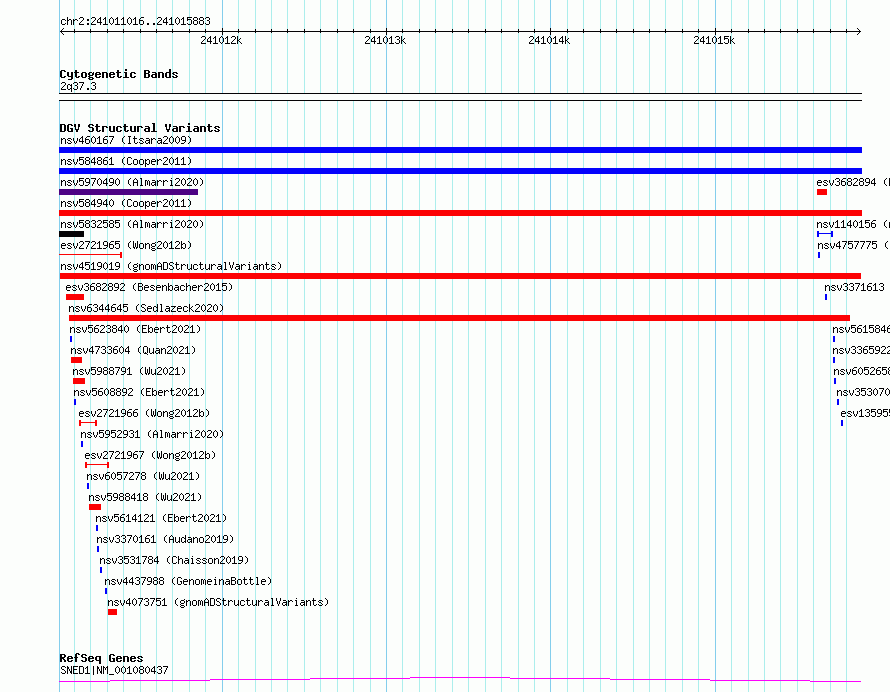Open esv3682892 (Besenbacher2015) variant
The image size is (890, 692).
click(x=149, y=287)
